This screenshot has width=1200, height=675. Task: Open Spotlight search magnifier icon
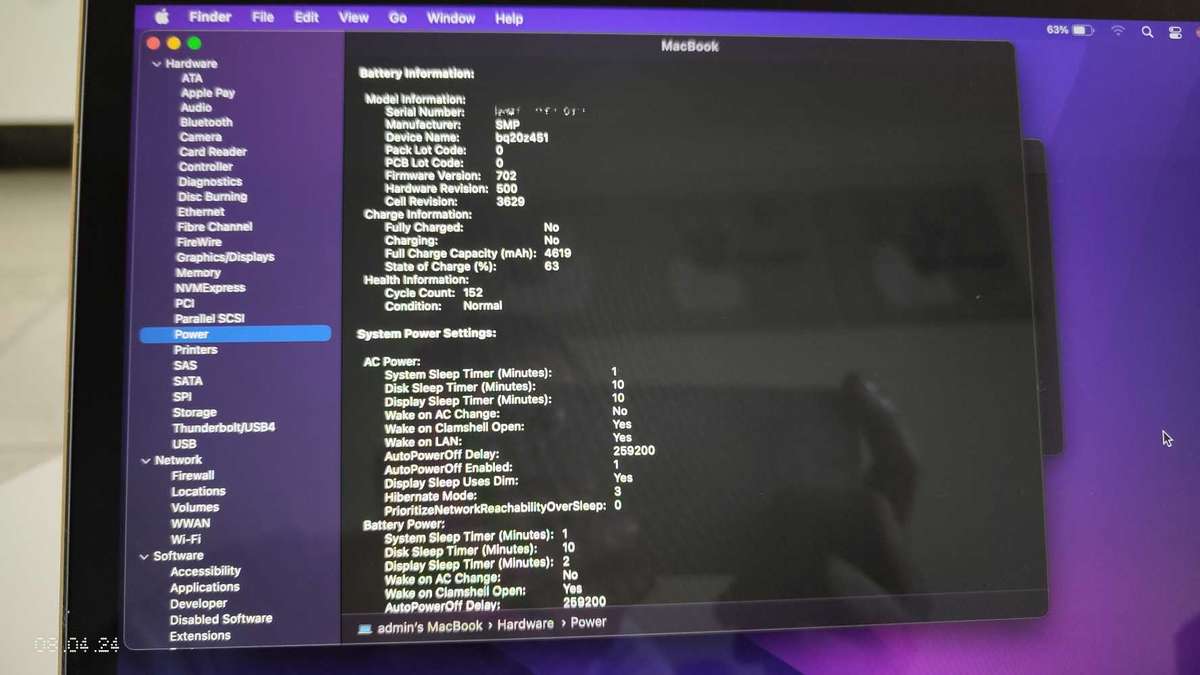tap(1147, 32)
